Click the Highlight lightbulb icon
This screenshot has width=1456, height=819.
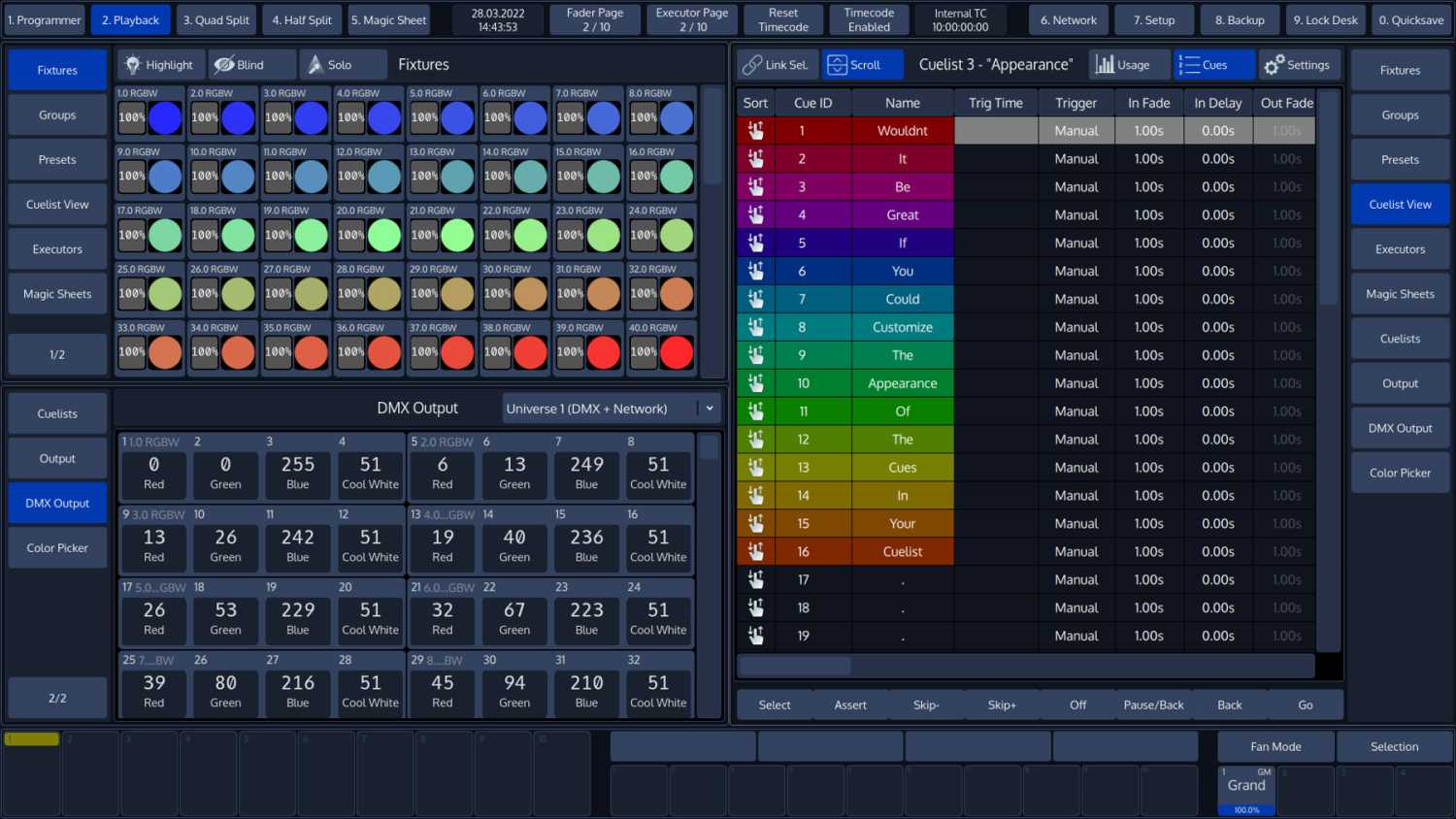pos(133,65)
